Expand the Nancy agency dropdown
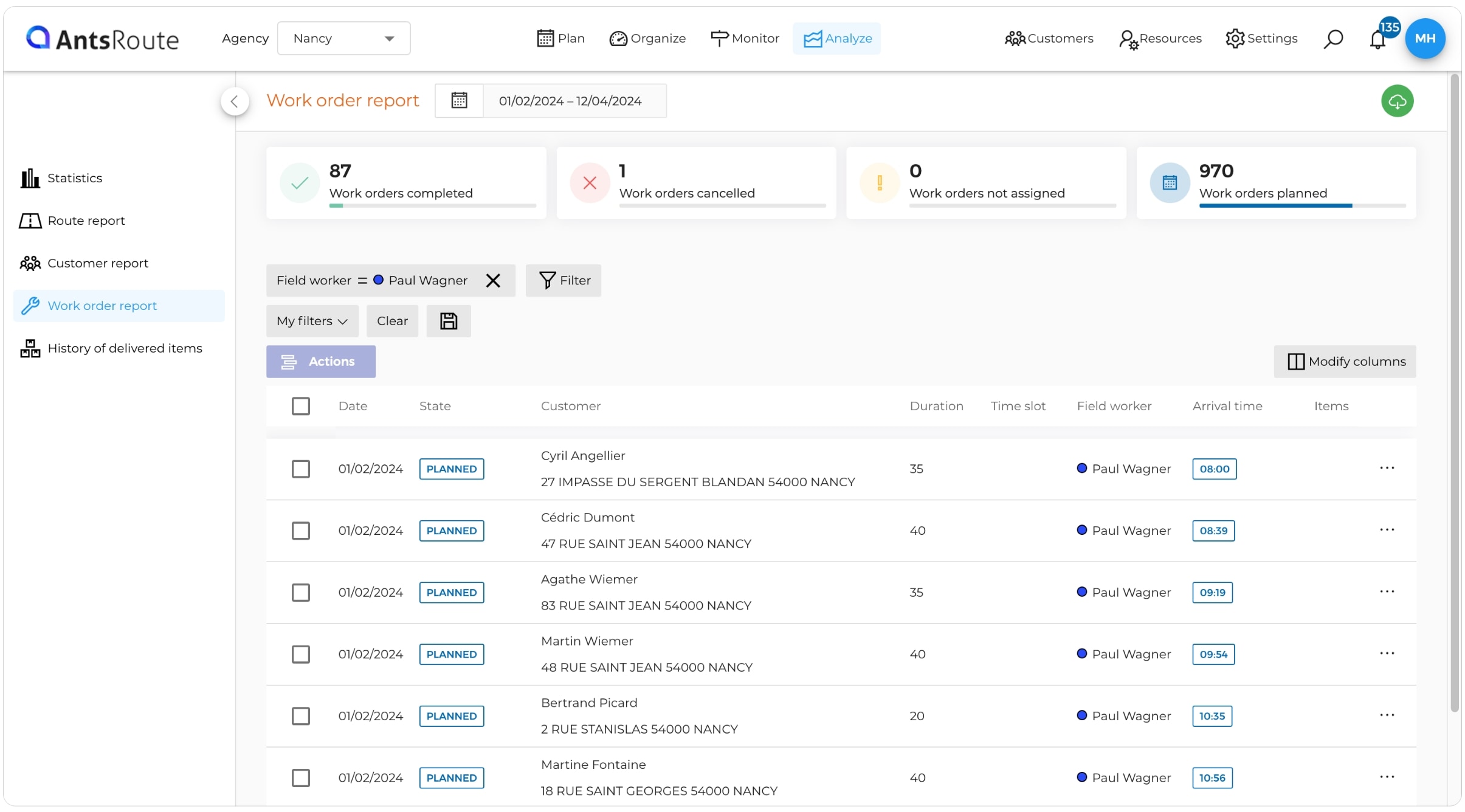Screen dimensions: 1465x812 pos(343,38)
